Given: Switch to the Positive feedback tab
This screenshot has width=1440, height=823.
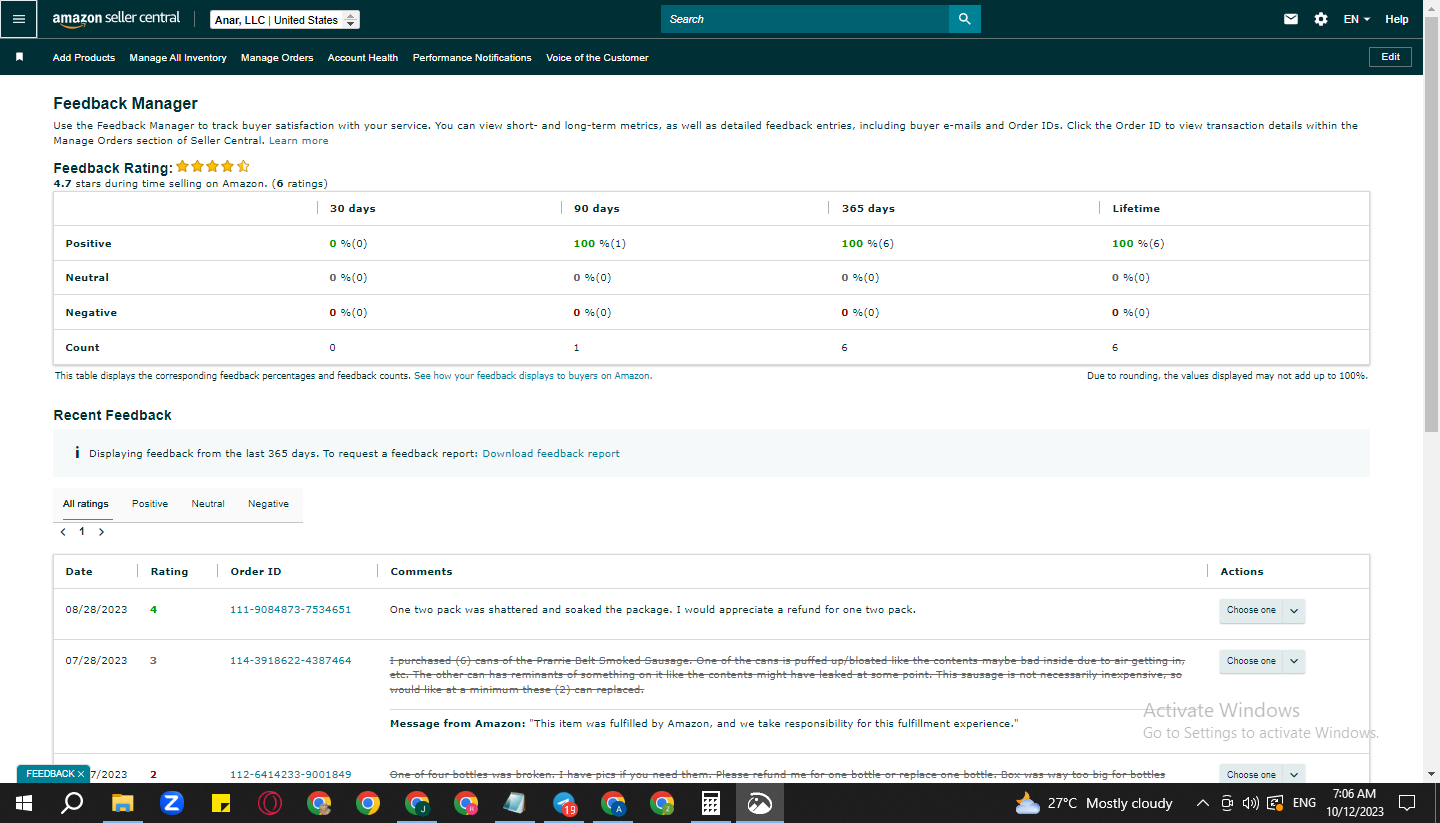Looking at the screenshot, I should tap(150, 504).
